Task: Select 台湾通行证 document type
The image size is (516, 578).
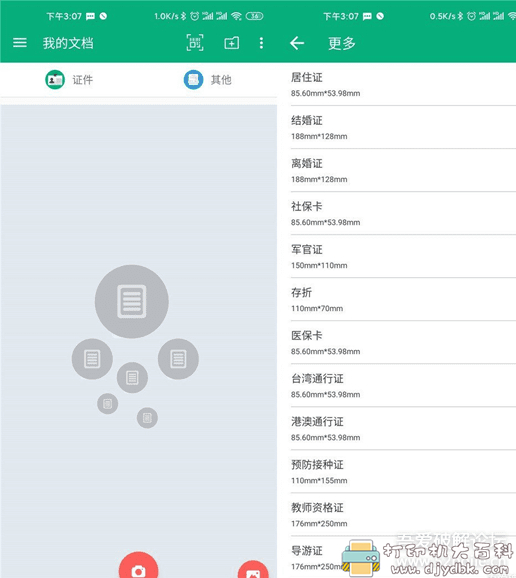Action: (403, 386)
